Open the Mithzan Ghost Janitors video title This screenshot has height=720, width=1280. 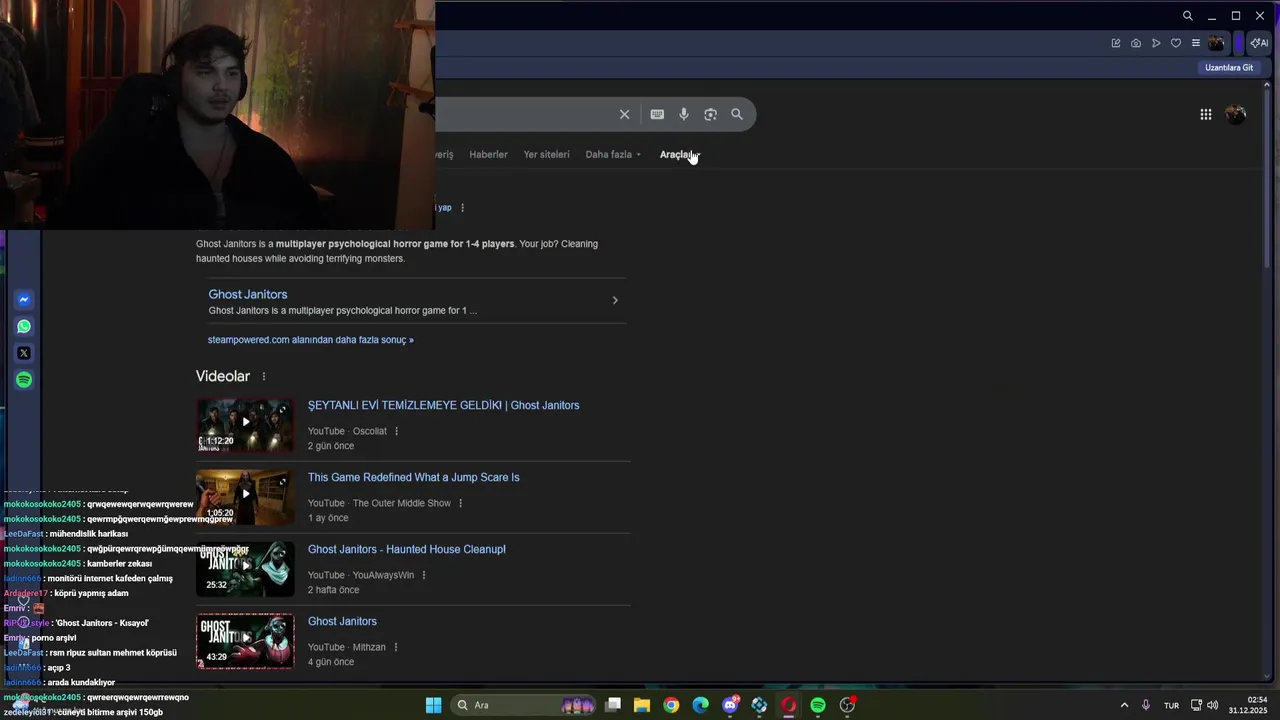tap(342, 621)
